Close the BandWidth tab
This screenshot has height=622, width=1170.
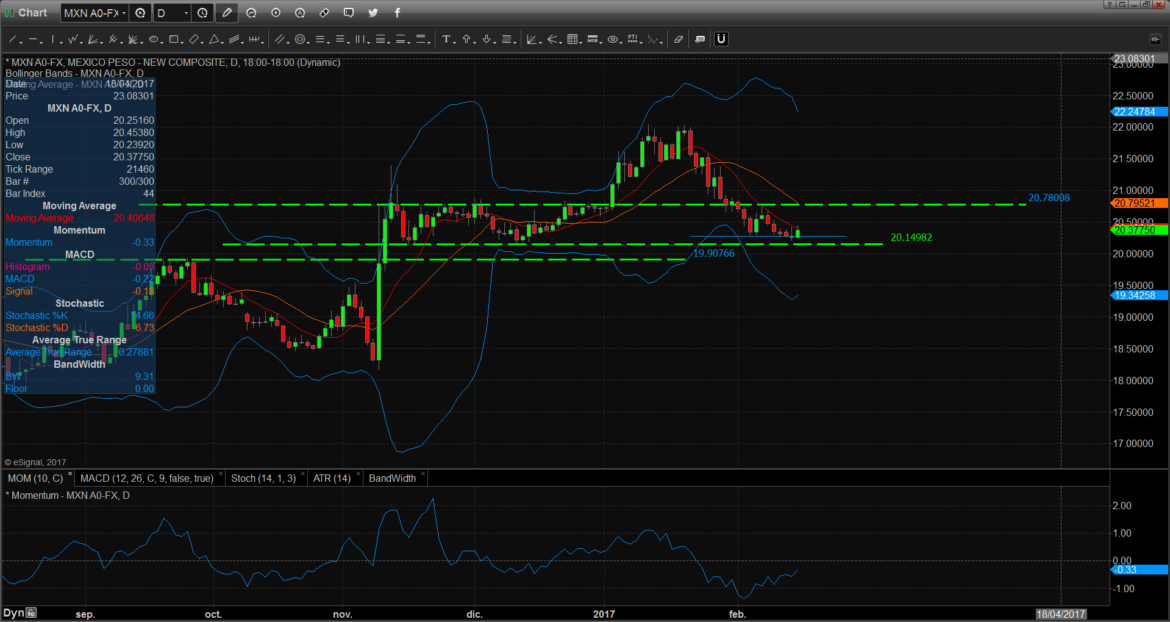[423, 474]
